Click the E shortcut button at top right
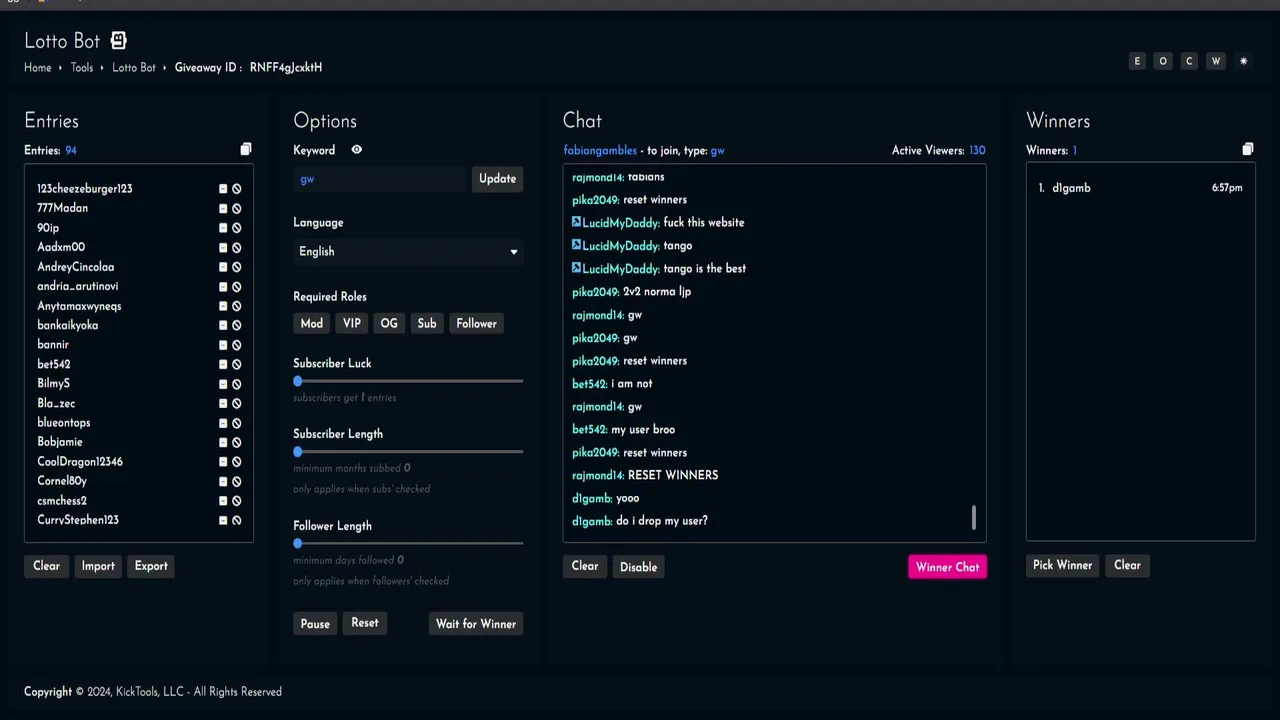Screen dimensions: 1280x720 click(x=1136, y=61)
